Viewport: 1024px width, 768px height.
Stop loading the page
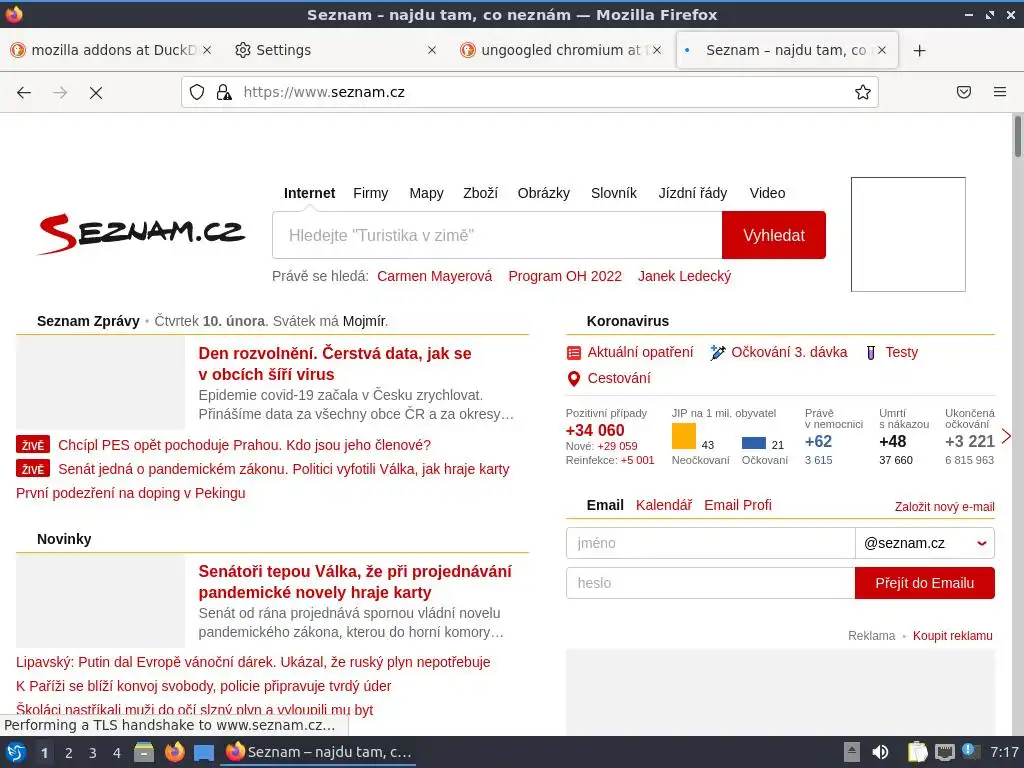[x=96, y=93]
